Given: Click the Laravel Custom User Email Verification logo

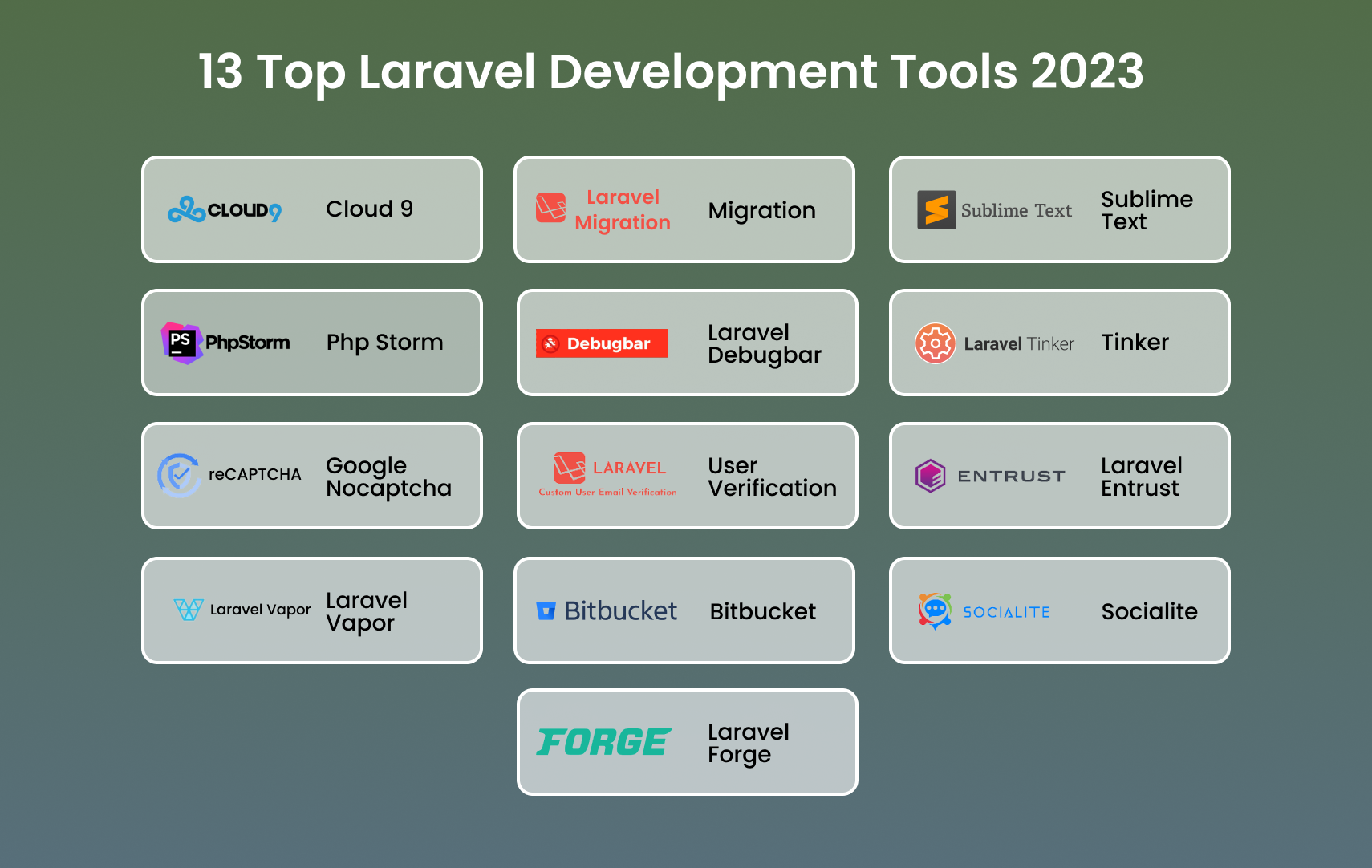Looking at the screenshot, I should [x=607, y=474].
